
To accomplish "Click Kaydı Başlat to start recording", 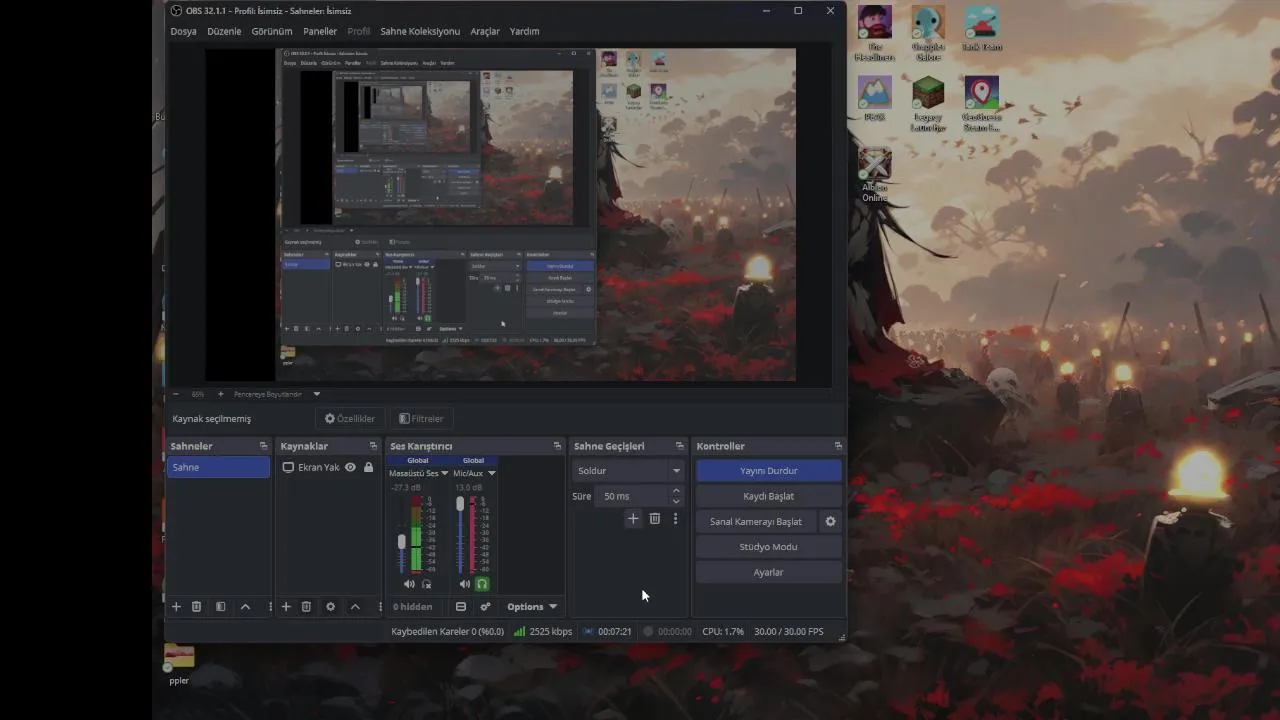I will click(x=768, y=496).
